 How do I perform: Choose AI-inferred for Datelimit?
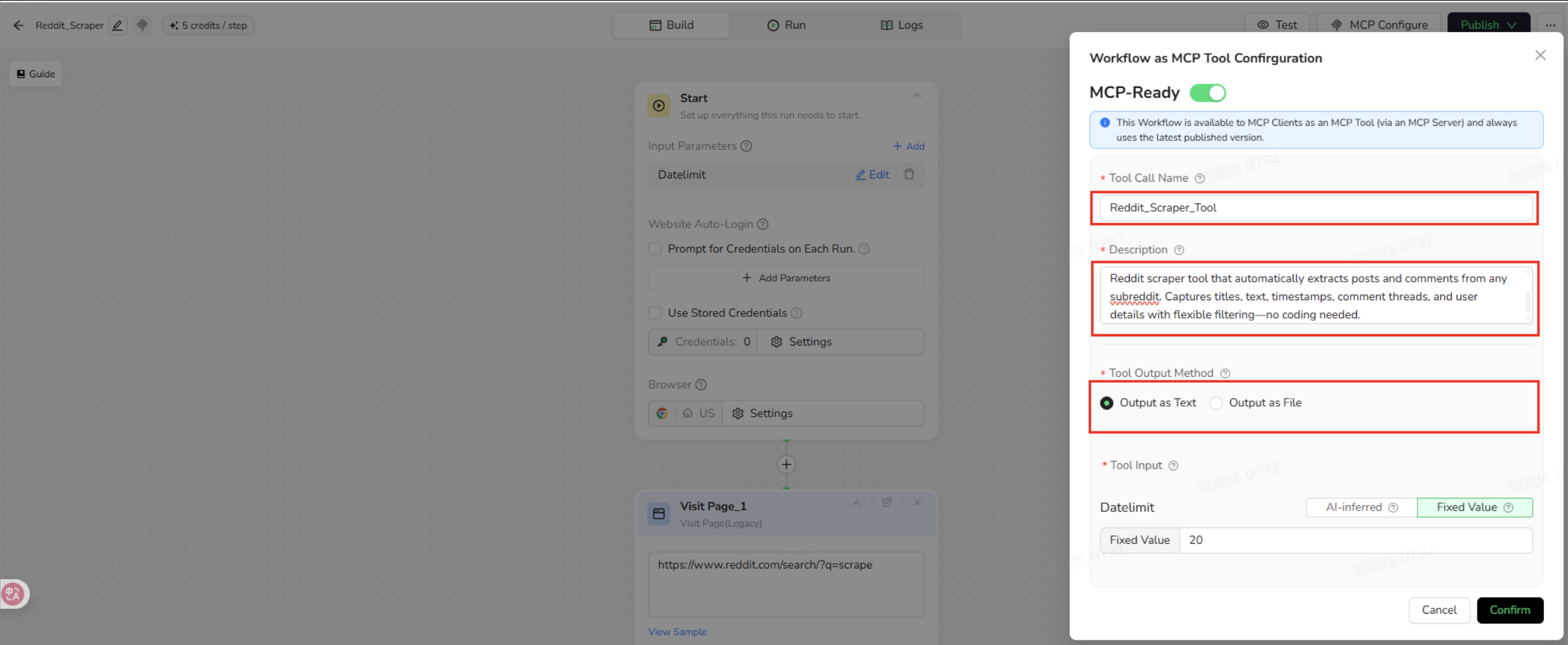[1362, 507]
